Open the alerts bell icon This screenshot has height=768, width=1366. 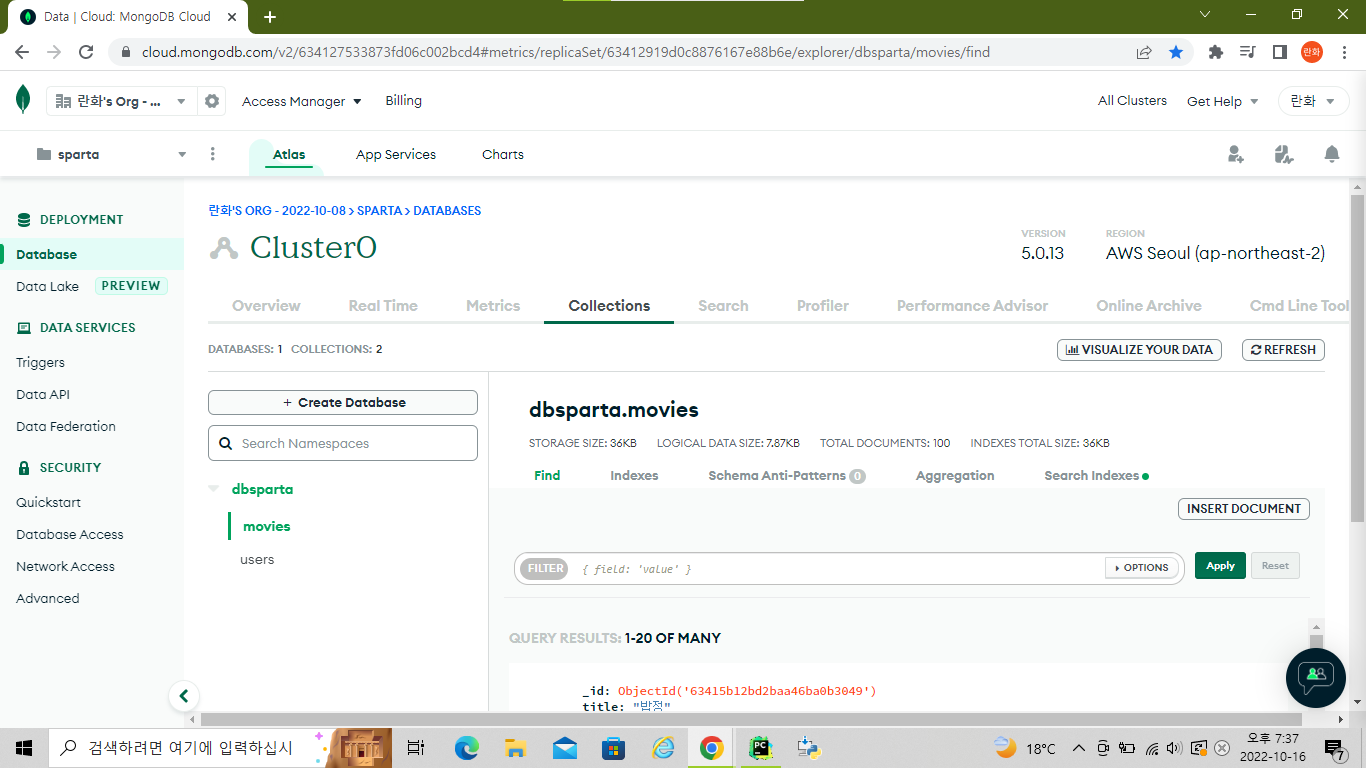[x=1331, y=154]
